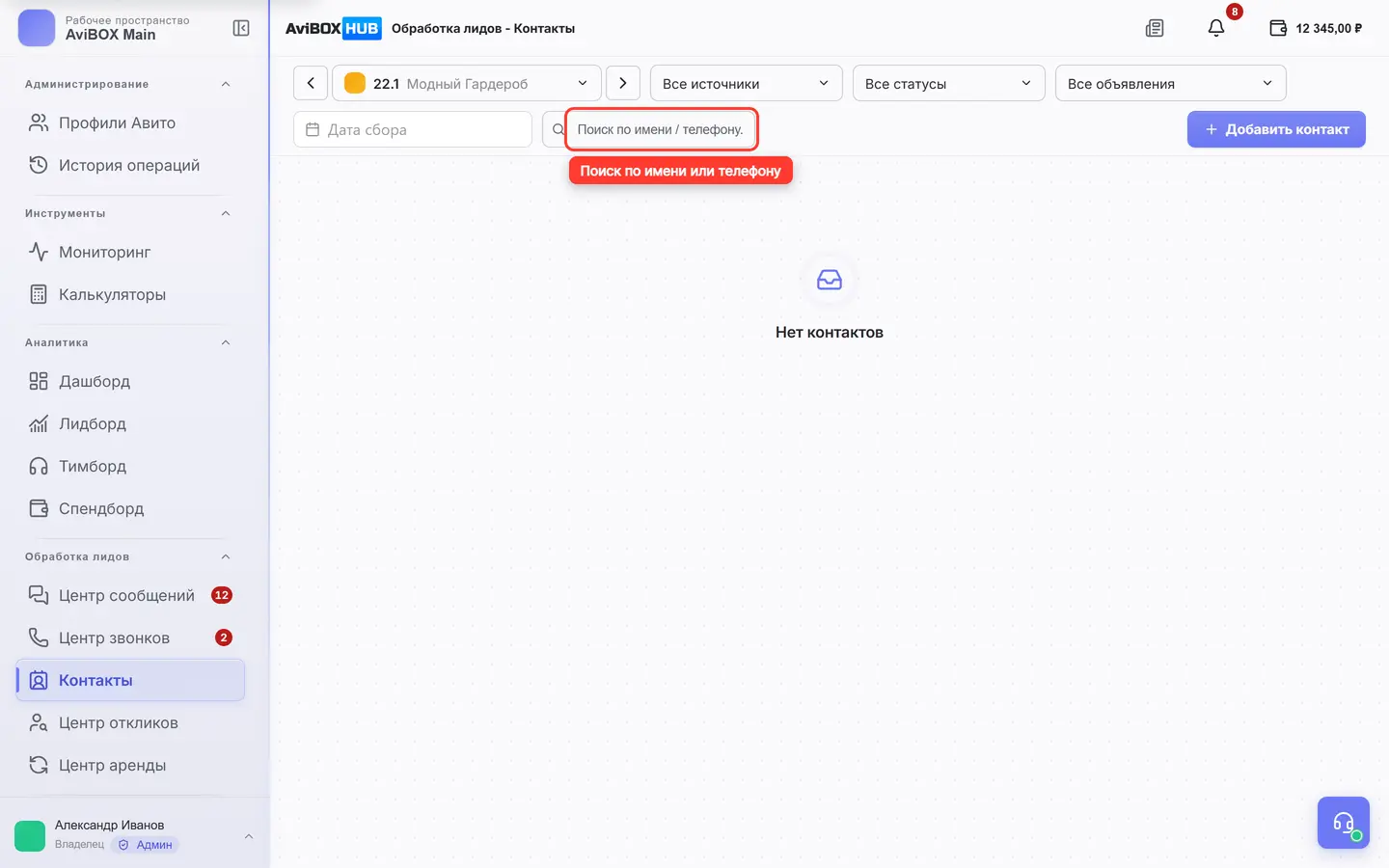This screenshot has width=1389, height=868.
Task: Open Центр сообщений
Action: coord(130,595)
